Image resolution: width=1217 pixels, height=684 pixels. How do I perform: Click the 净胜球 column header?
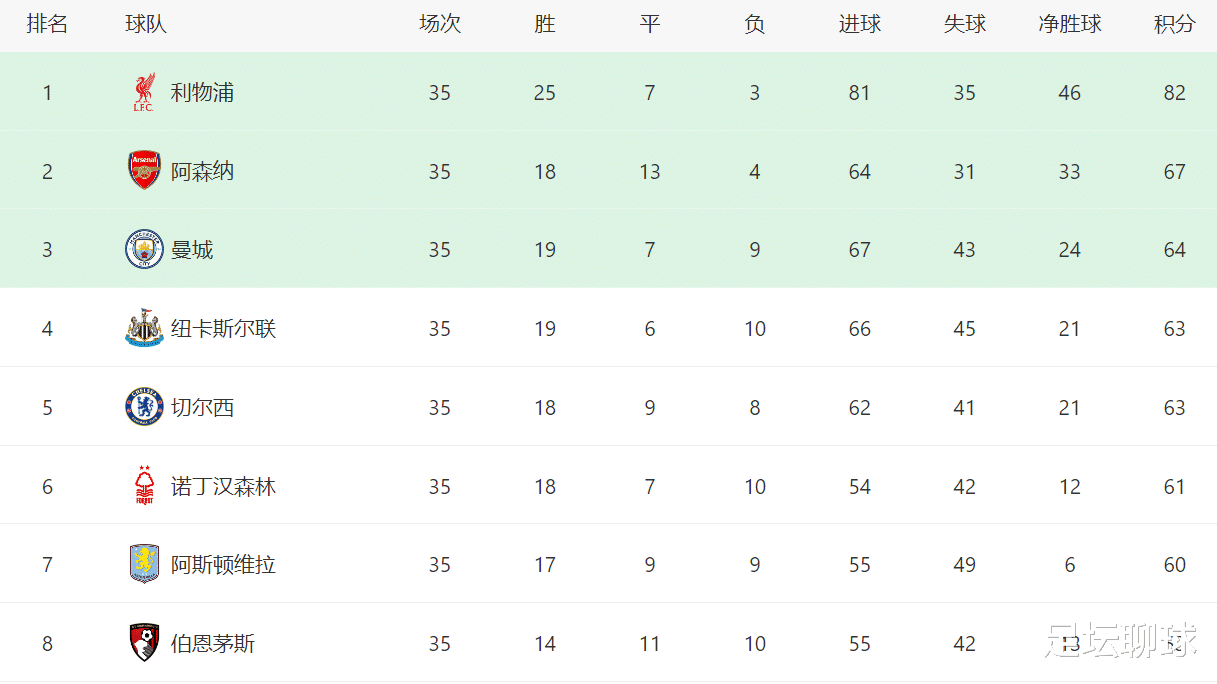click(x=1069, y=25)
